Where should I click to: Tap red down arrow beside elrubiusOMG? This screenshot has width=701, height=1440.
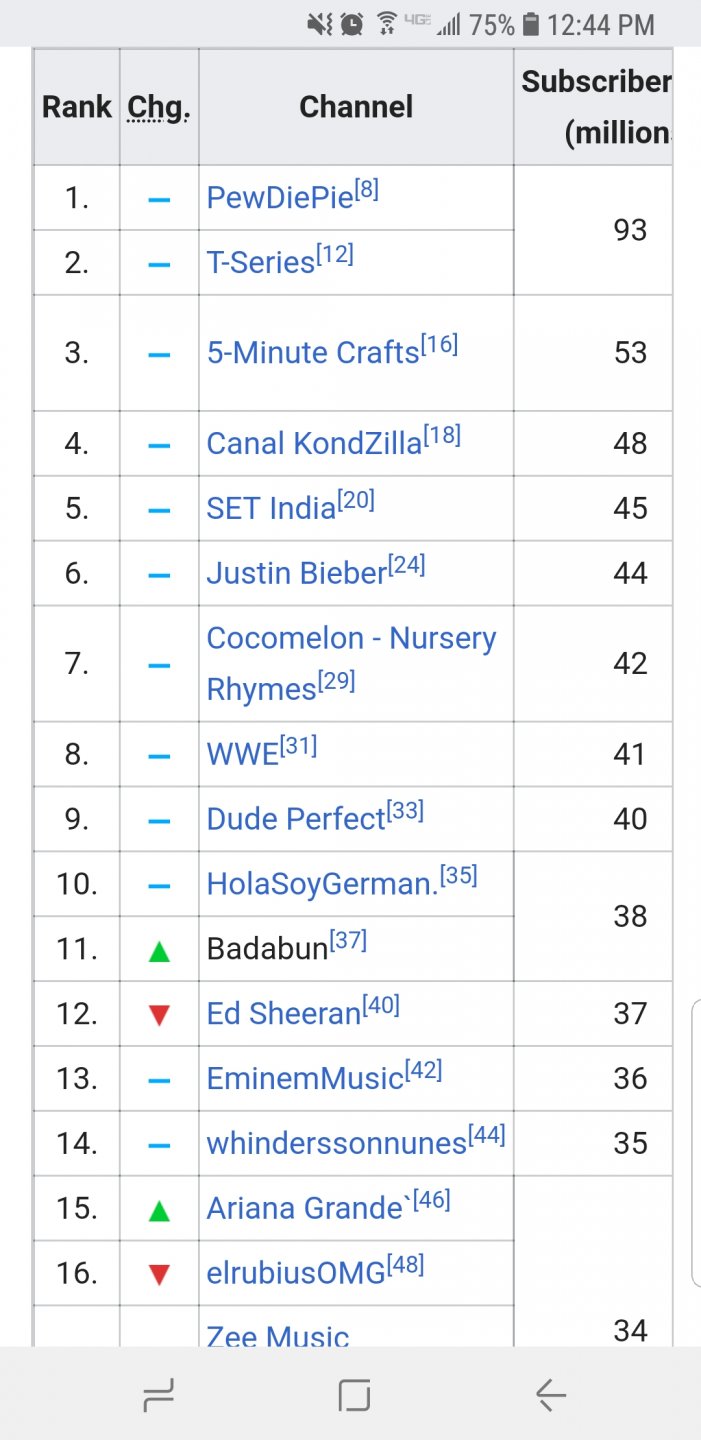[x=159, y=1275]
